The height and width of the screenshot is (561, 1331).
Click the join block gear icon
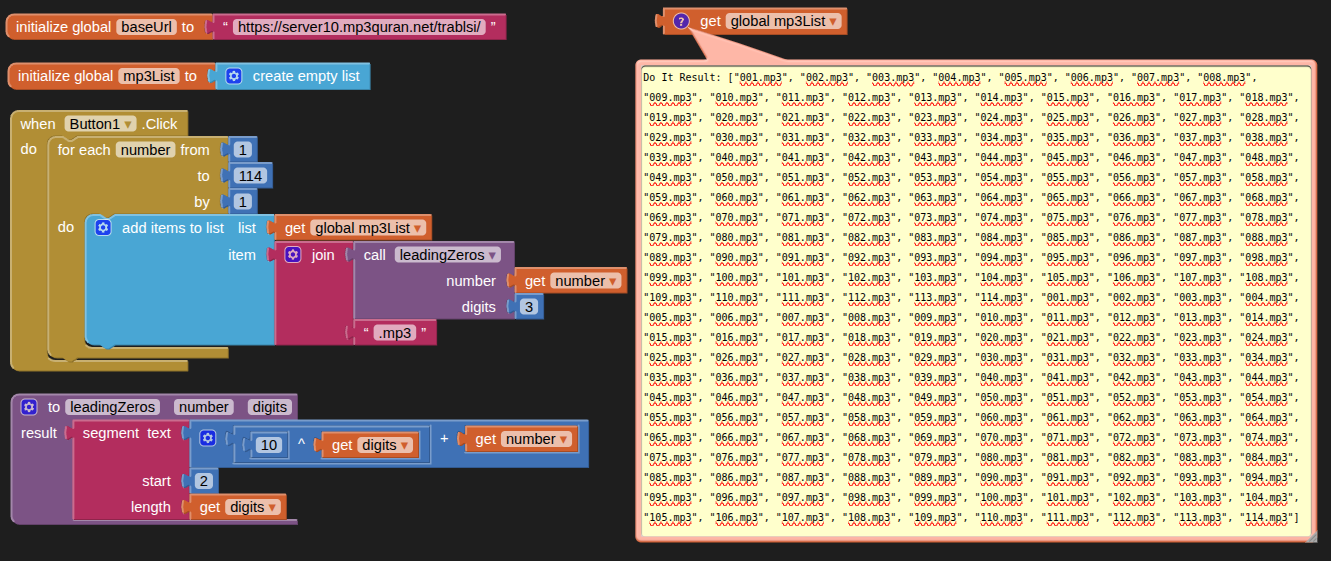click(x=293, y=255)
